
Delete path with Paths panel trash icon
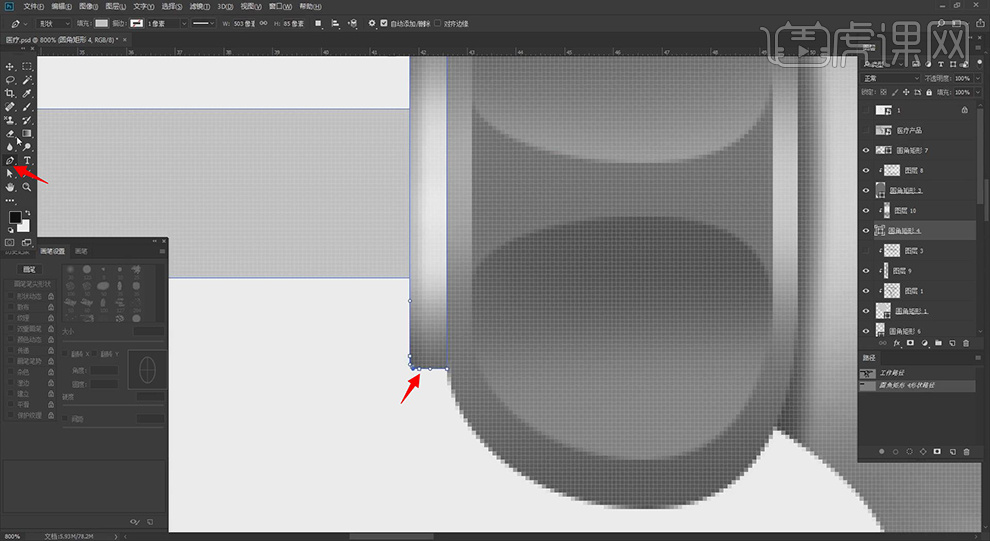coord(966,451)
